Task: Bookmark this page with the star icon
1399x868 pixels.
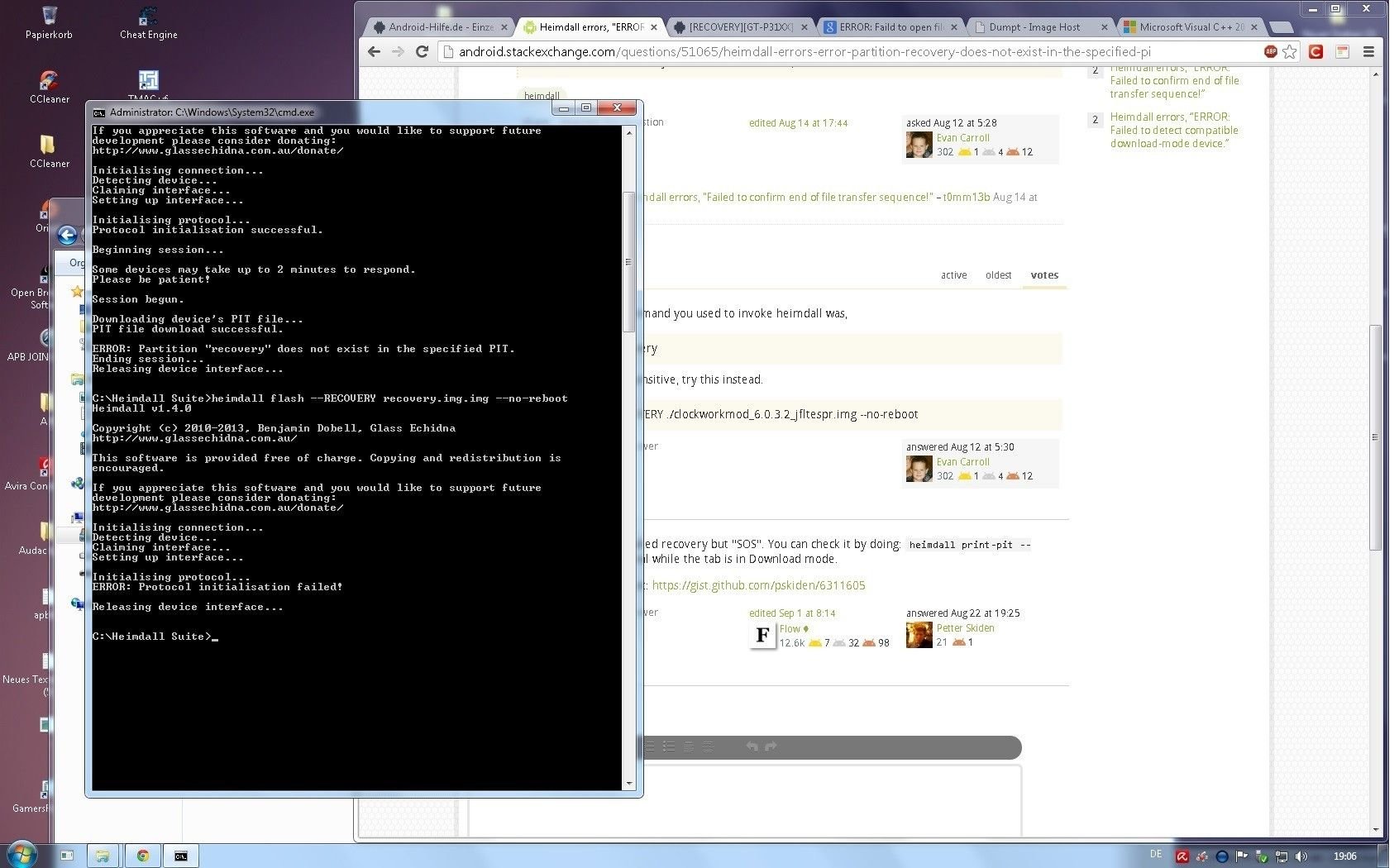Action: (x=1290, y=51)
